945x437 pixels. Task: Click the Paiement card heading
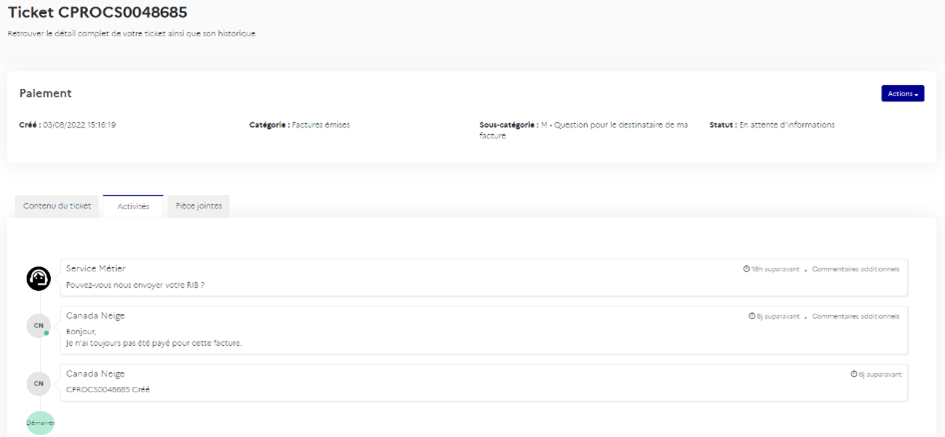click(x=45, y=93)
